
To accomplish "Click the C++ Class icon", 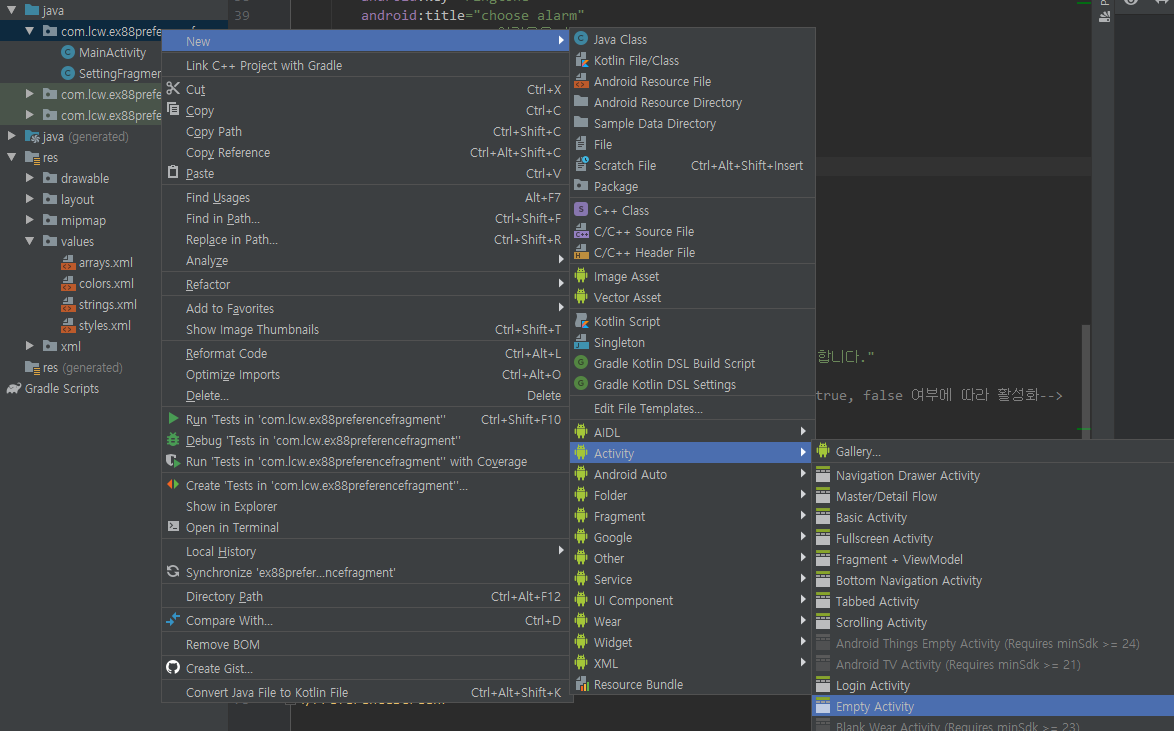I will click(x=581, y=210).
